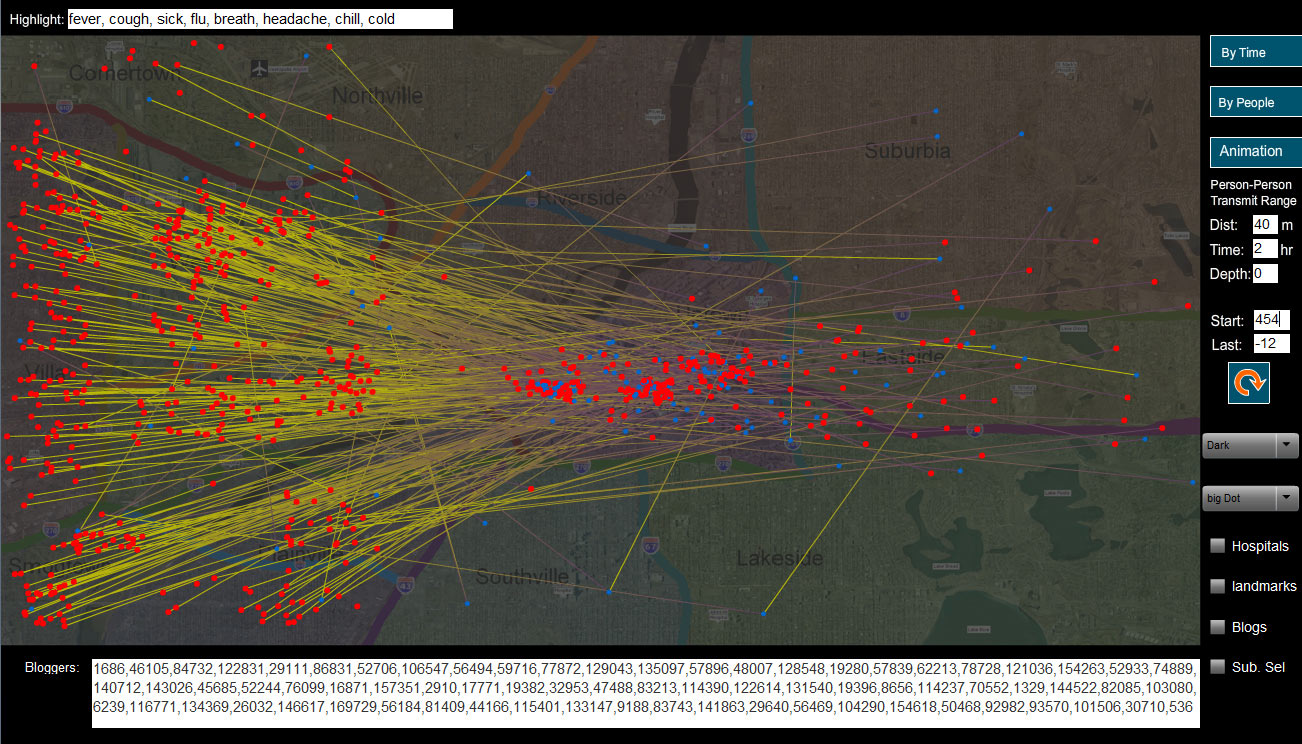The image size is (1302, 744).
Task: Click the Cornertown map label
Action: tap(125, 73)
